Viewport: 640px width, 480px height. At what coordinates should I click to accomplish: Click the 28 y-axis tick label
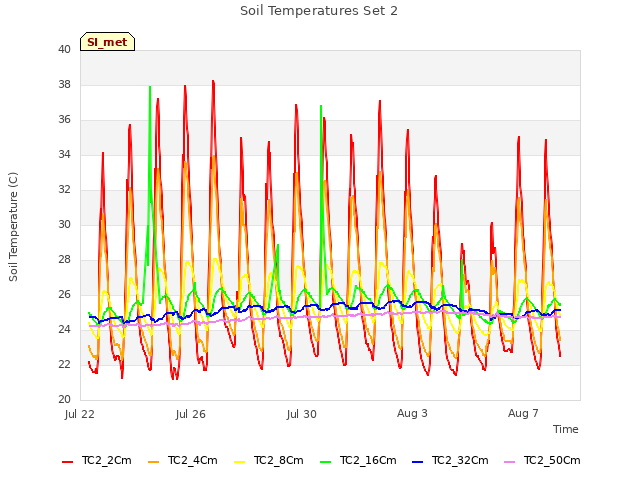(64, 260)
